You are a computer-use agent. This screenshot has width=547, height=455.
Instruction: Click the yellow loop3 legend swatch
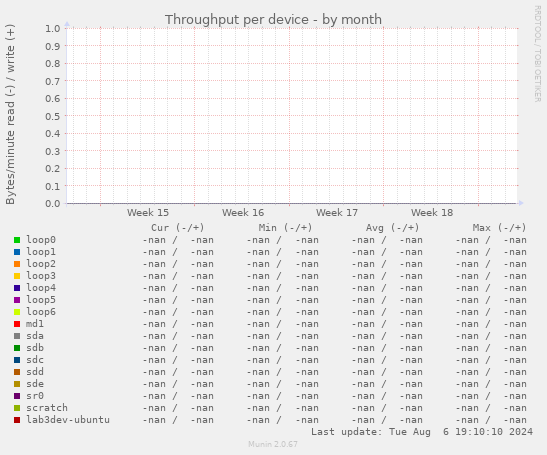tap(17, 276)
